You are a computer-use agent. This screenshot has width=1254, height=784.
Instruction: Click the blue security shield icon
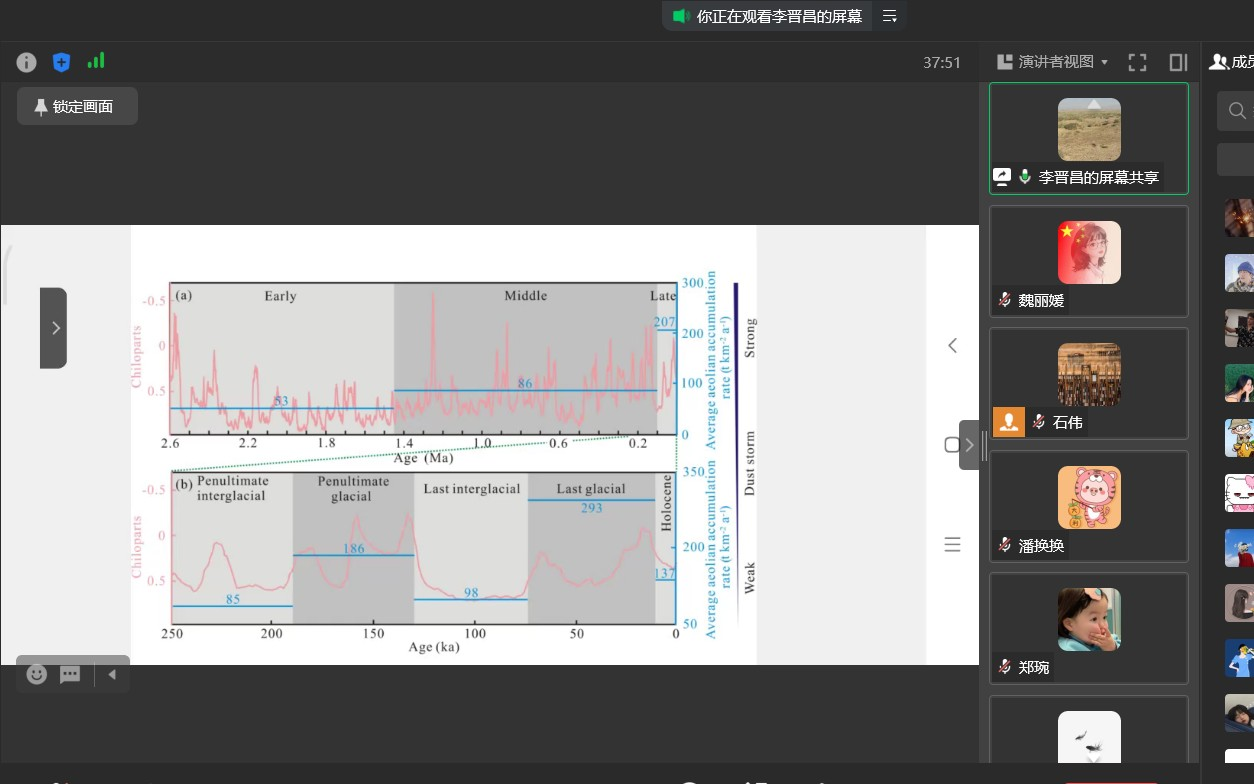click(61, 62)
